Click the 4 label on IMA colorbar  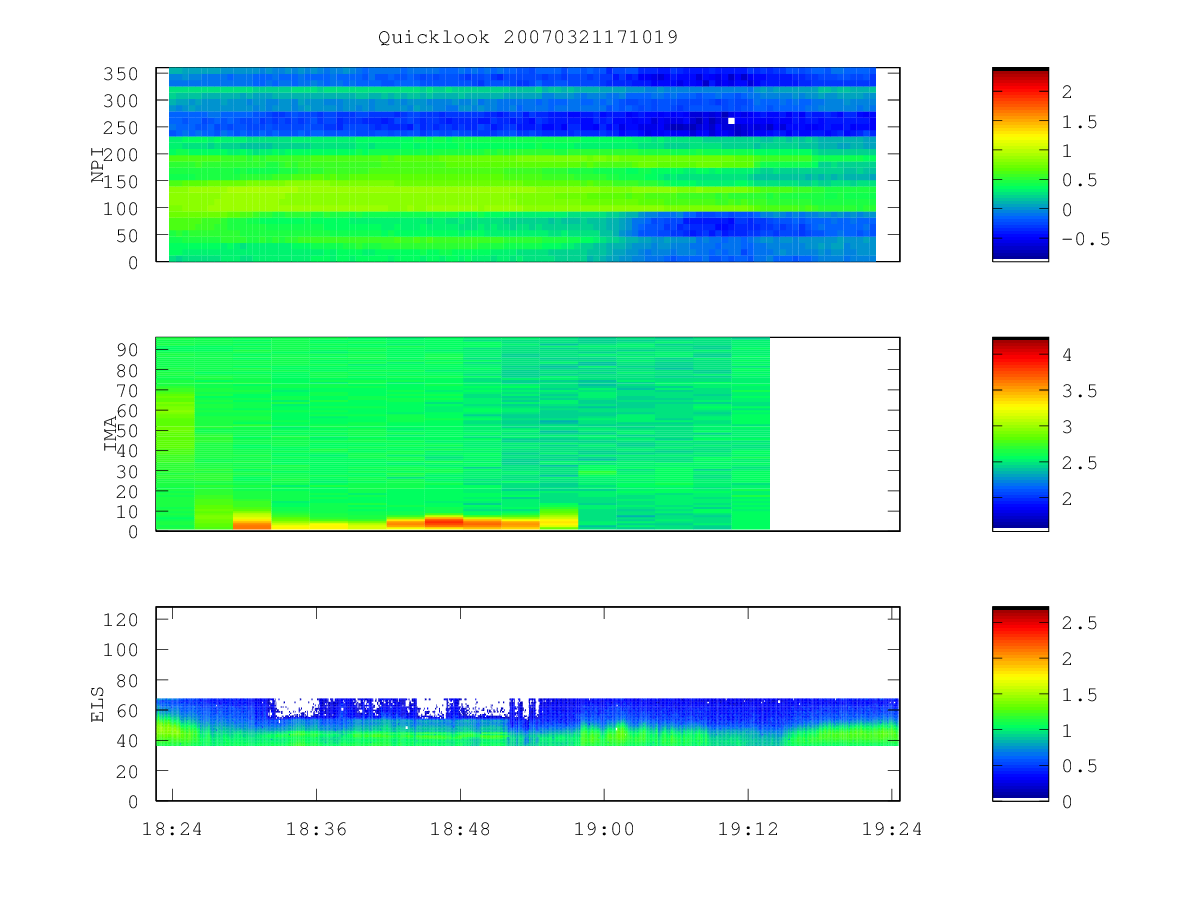(1067, 354)
